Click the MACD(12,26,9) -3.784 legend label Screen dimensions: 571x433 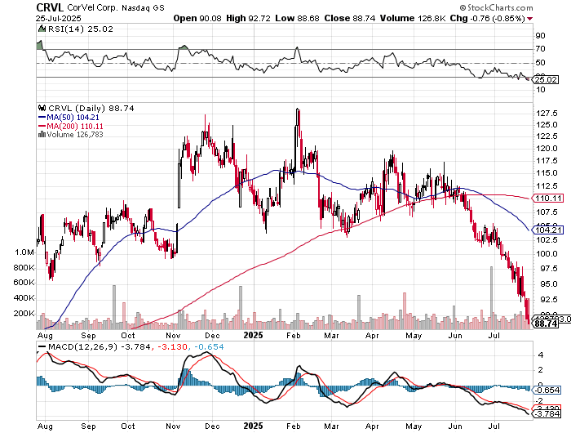tap(99, 347)
